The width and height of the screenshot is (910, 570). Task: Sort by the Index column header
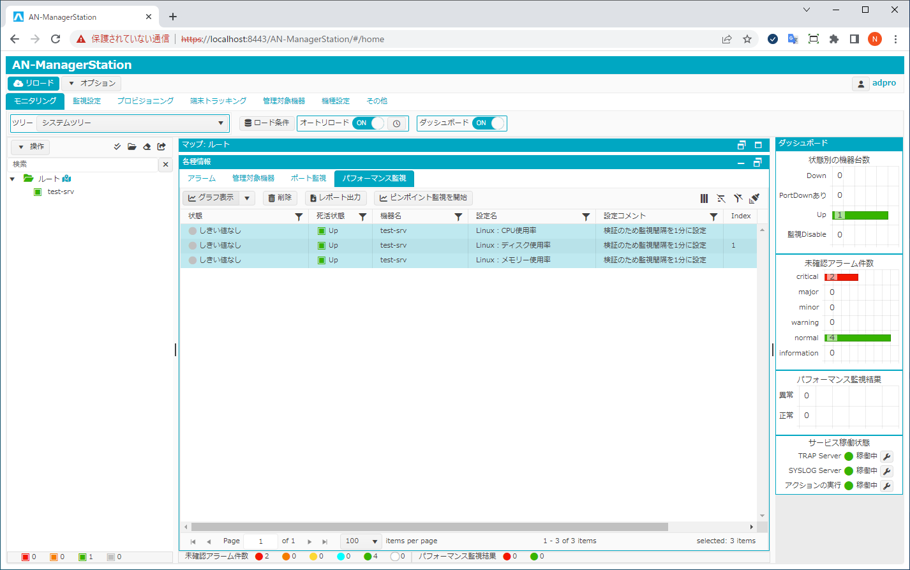click(741, 216)
